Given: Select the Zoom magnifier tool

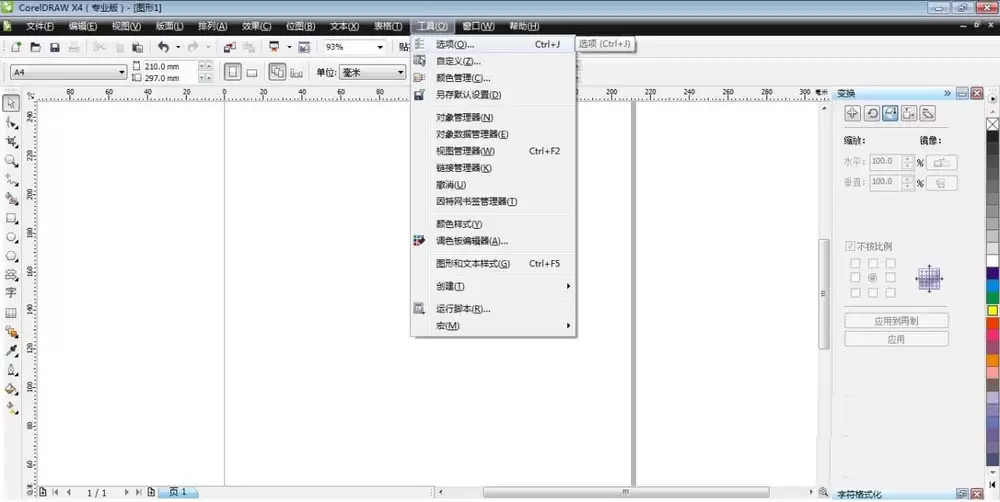Looking at the screenshot, I should (x=11, y=160).
